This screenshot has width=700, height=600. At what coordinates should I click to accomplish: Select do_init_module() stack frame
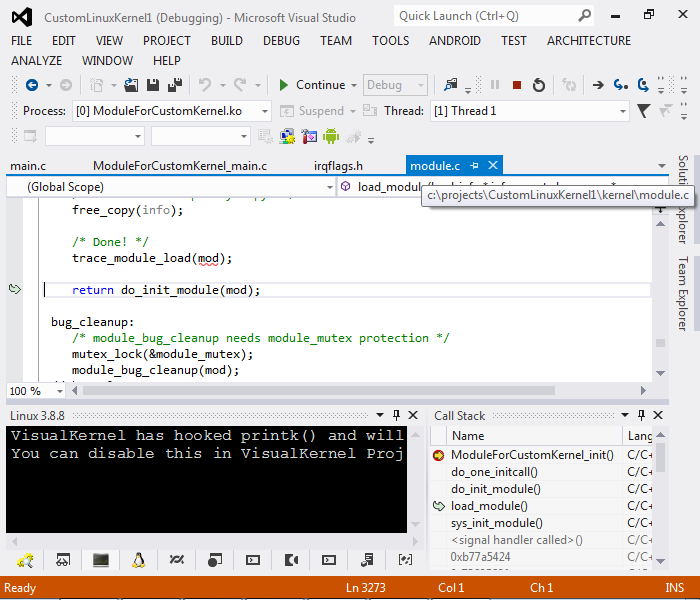pos(496,489)
